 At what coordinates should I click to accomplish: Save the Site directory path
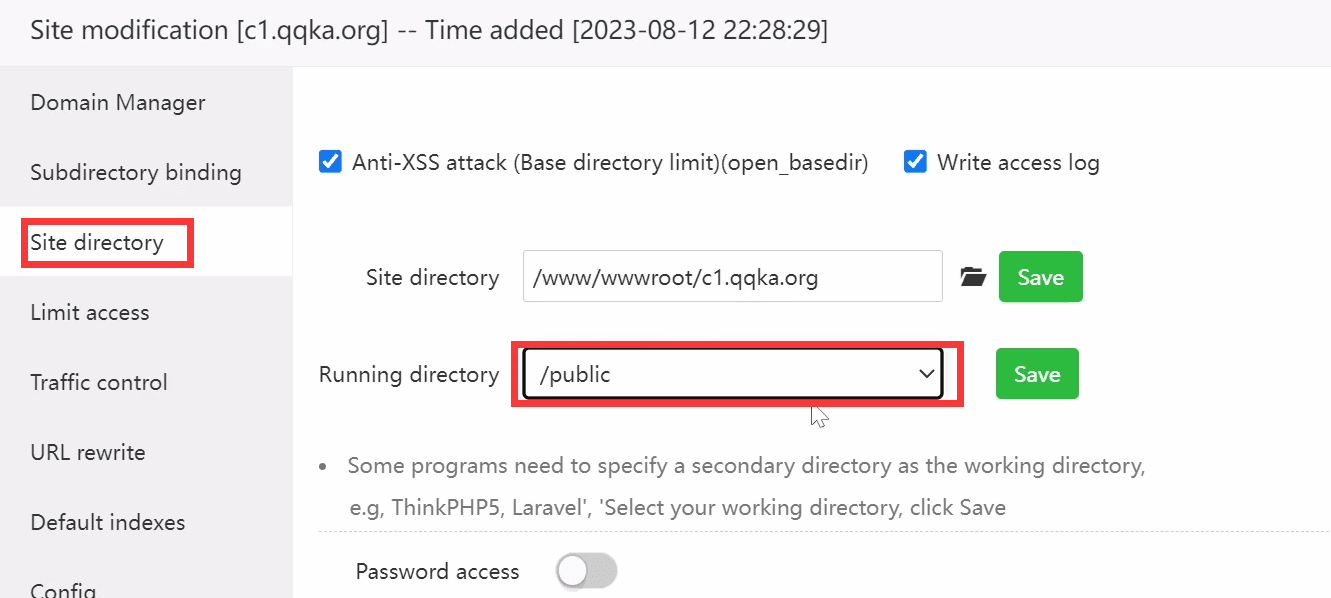pyautogui.click(x=1040, y=277)
